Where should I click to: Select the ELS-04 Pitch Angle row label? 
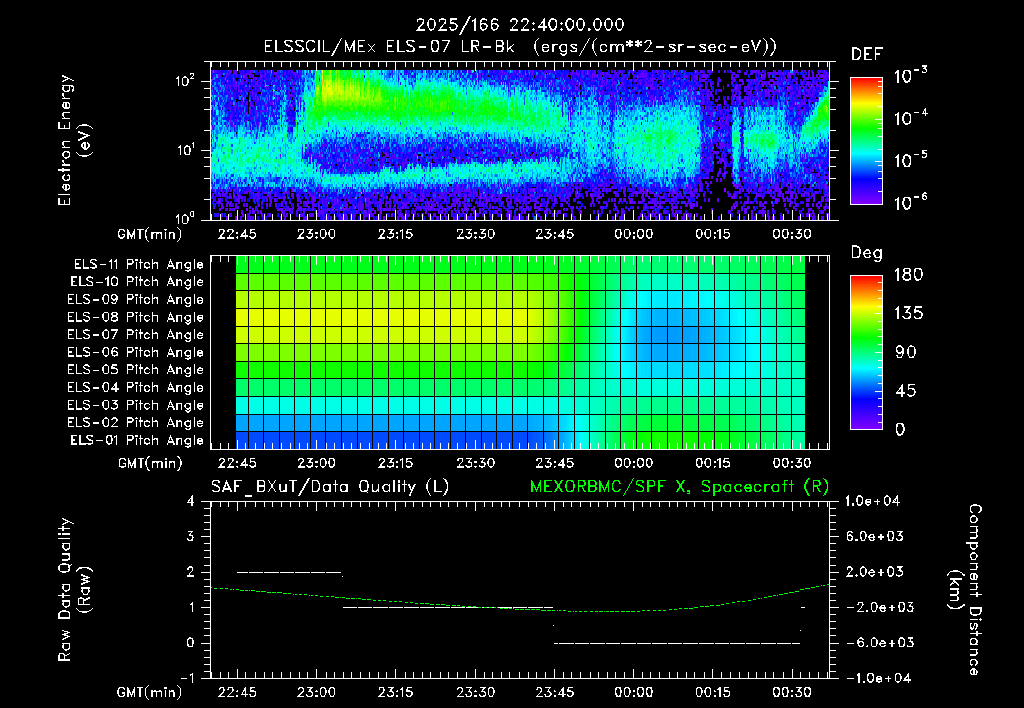click(x=135, y=387)
